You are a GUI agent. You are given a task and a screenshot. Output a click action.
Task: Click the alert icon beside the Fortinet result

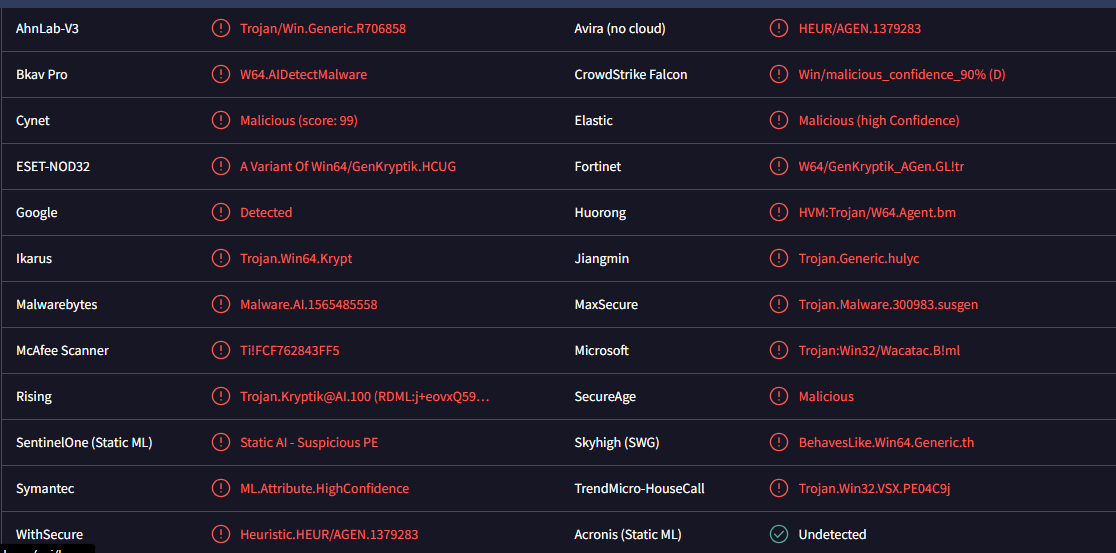click(779, 167)
